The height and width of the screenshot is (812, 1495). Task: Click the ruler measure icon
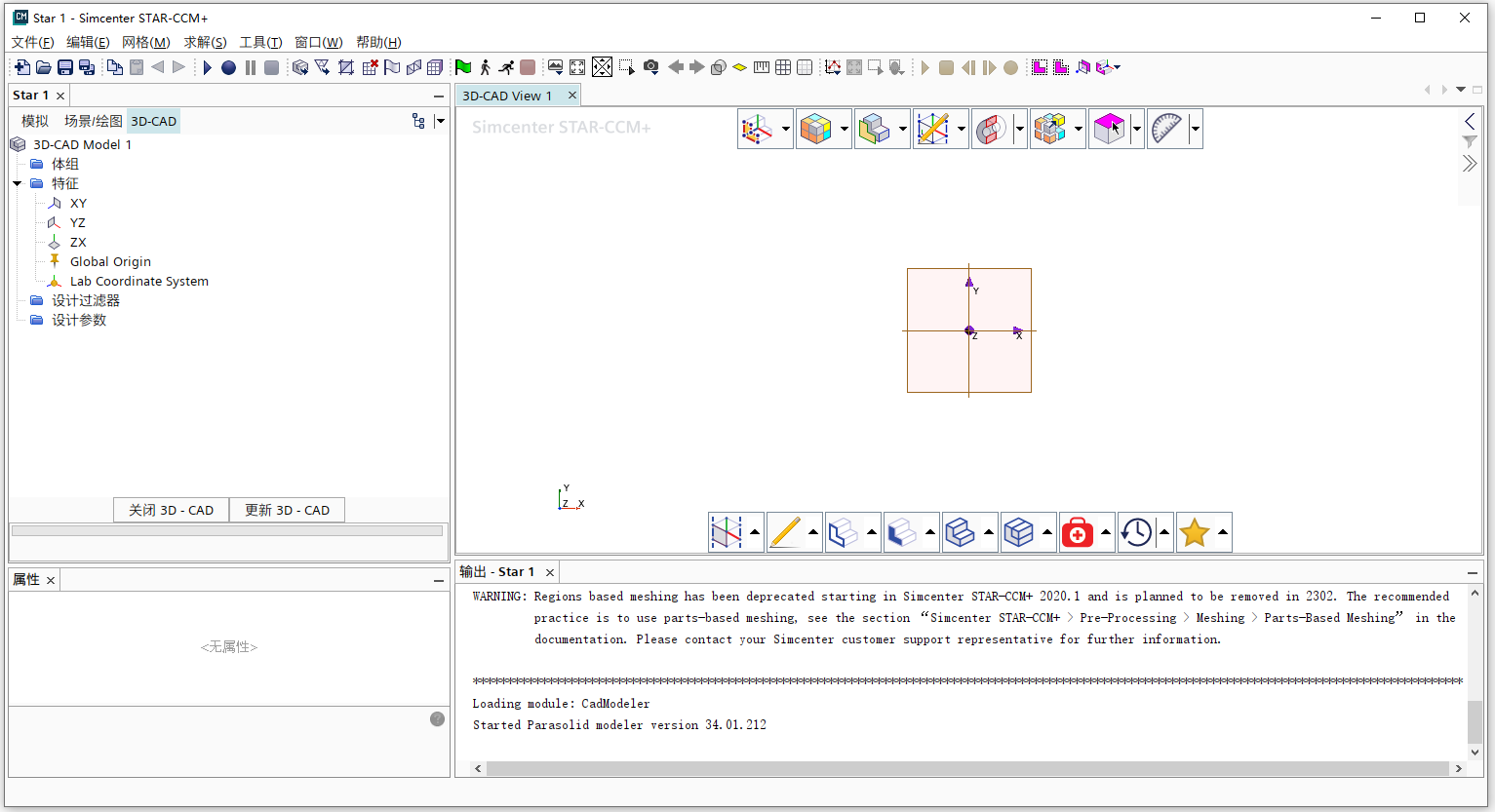[762, 67]
